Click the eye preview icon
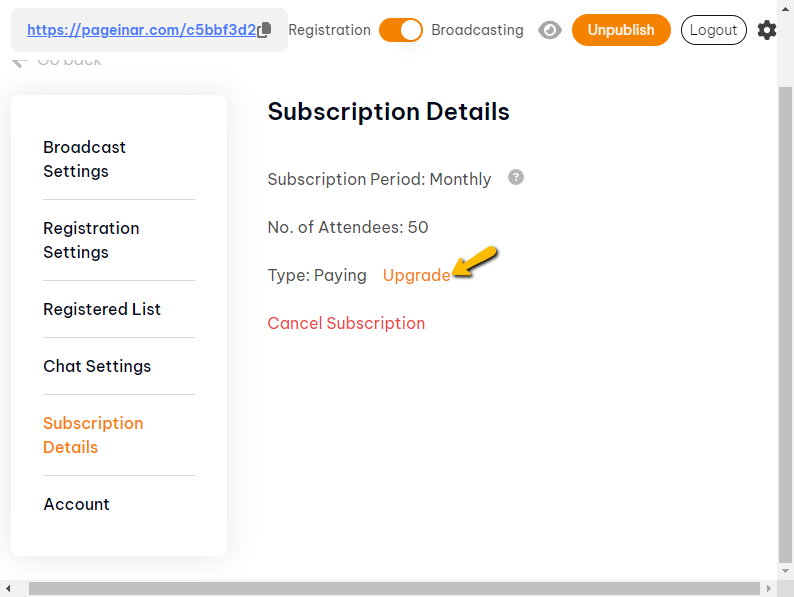 [x=549, y=30]
